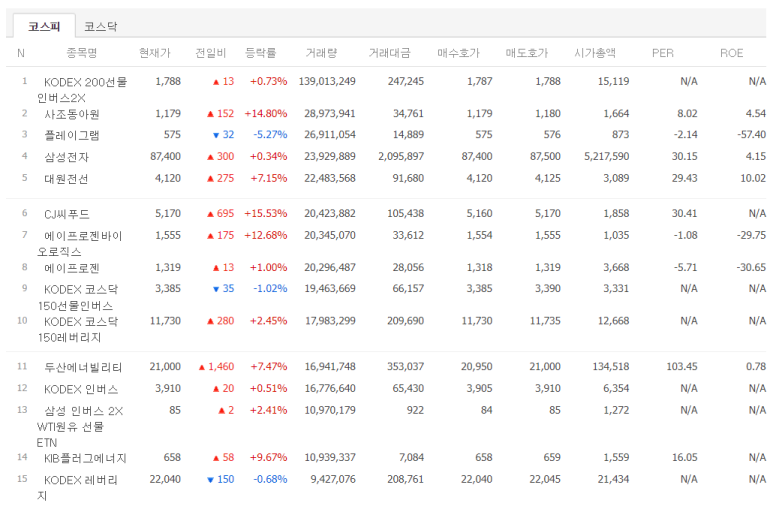Open the KODEX 코스닥150레버리지 link
Image resolution: width=773 pixels, height=506 pixels.
[78, 329]
